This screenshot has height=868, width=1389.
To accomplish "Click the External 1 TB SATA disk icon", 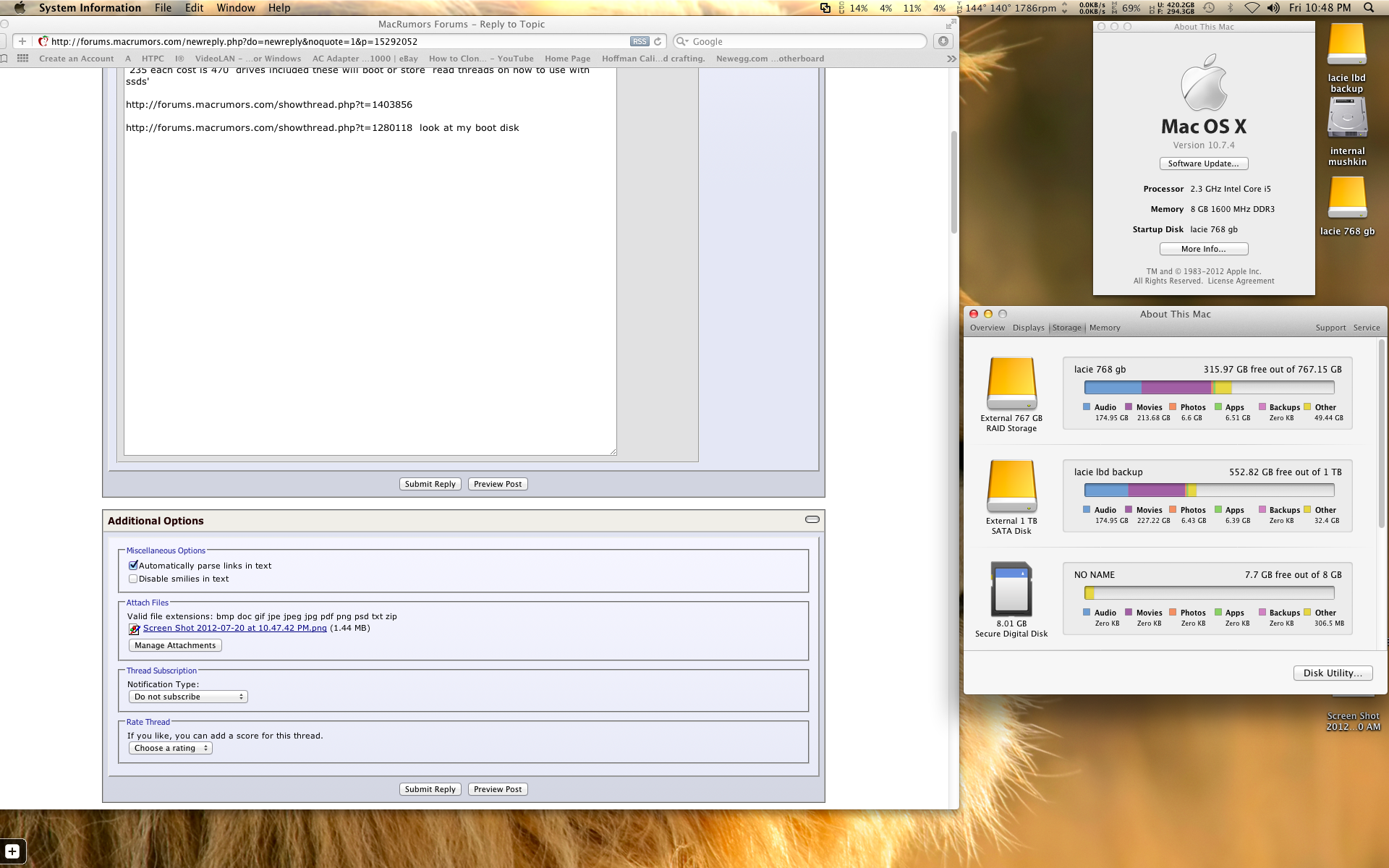I will pyautogui.click(x=1011, y=486).
